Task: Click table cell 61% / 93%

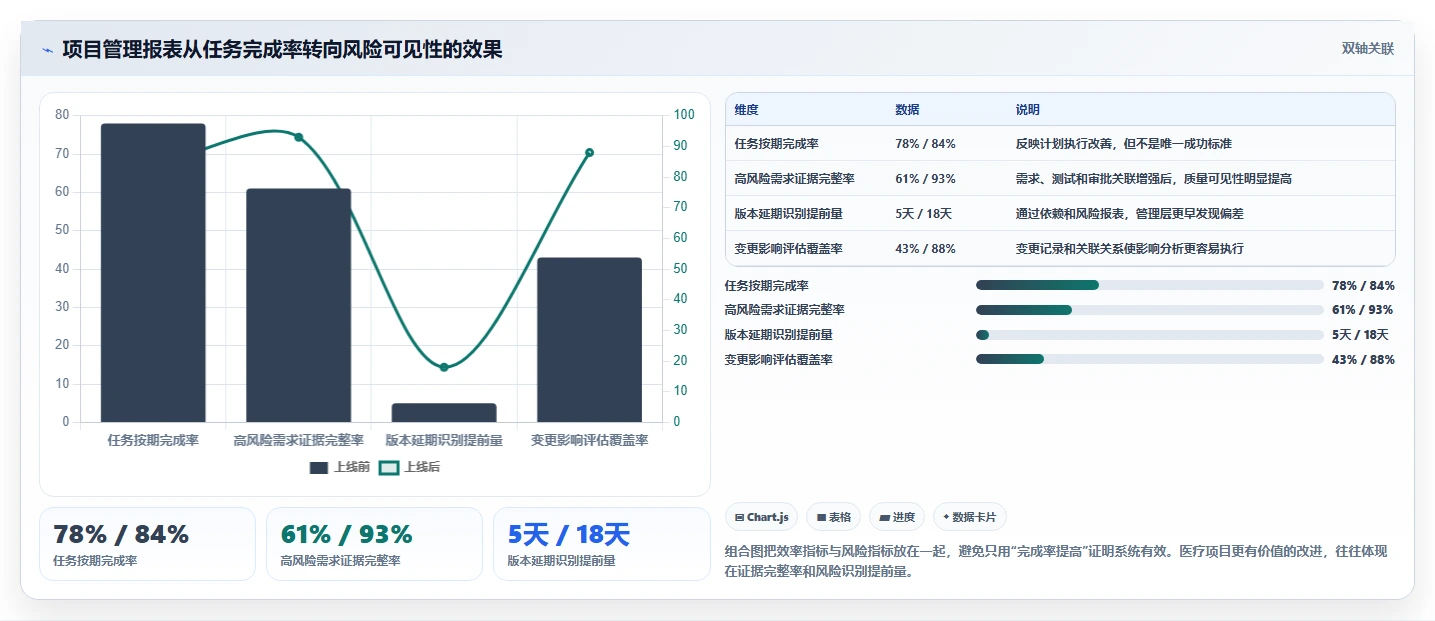Action: coord(925,179)
